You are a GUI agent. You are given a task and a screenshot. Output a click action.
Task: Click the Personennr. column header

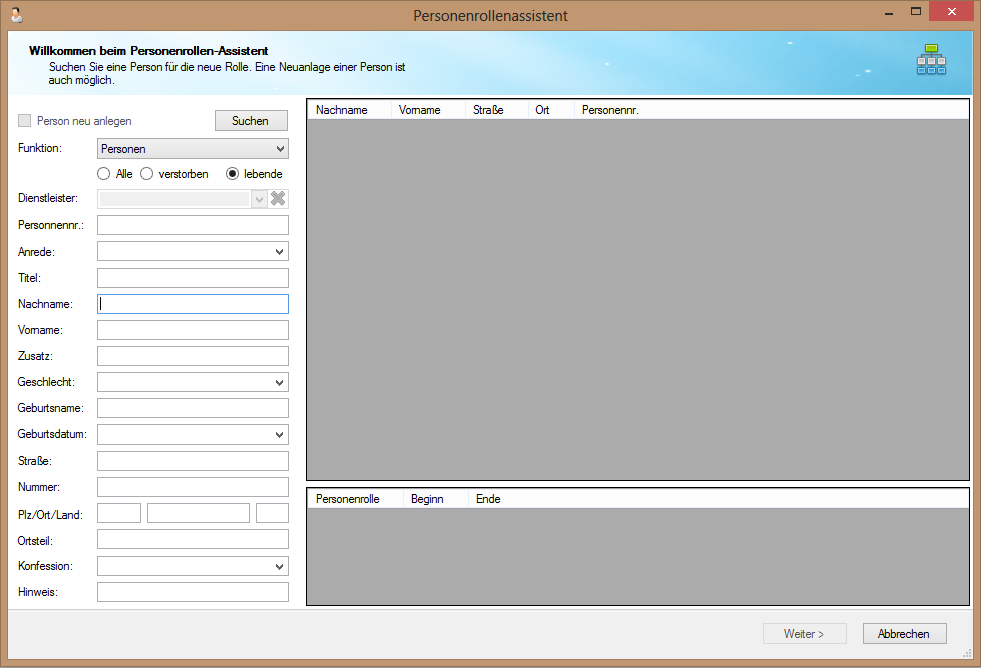pos(610,110)
